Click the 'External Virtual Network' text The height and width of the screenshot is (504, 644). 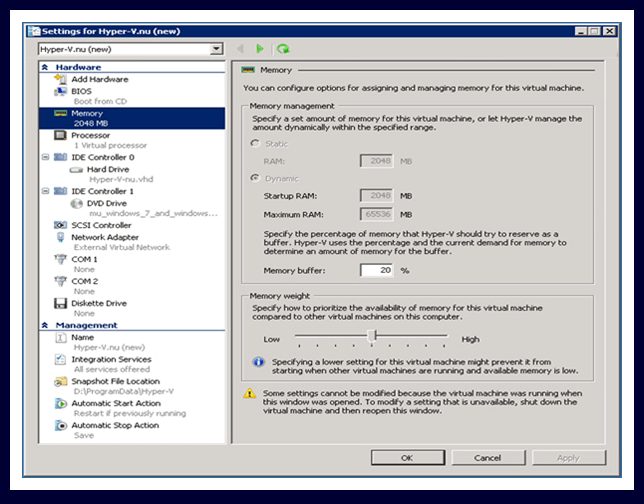tap(122, 247)
